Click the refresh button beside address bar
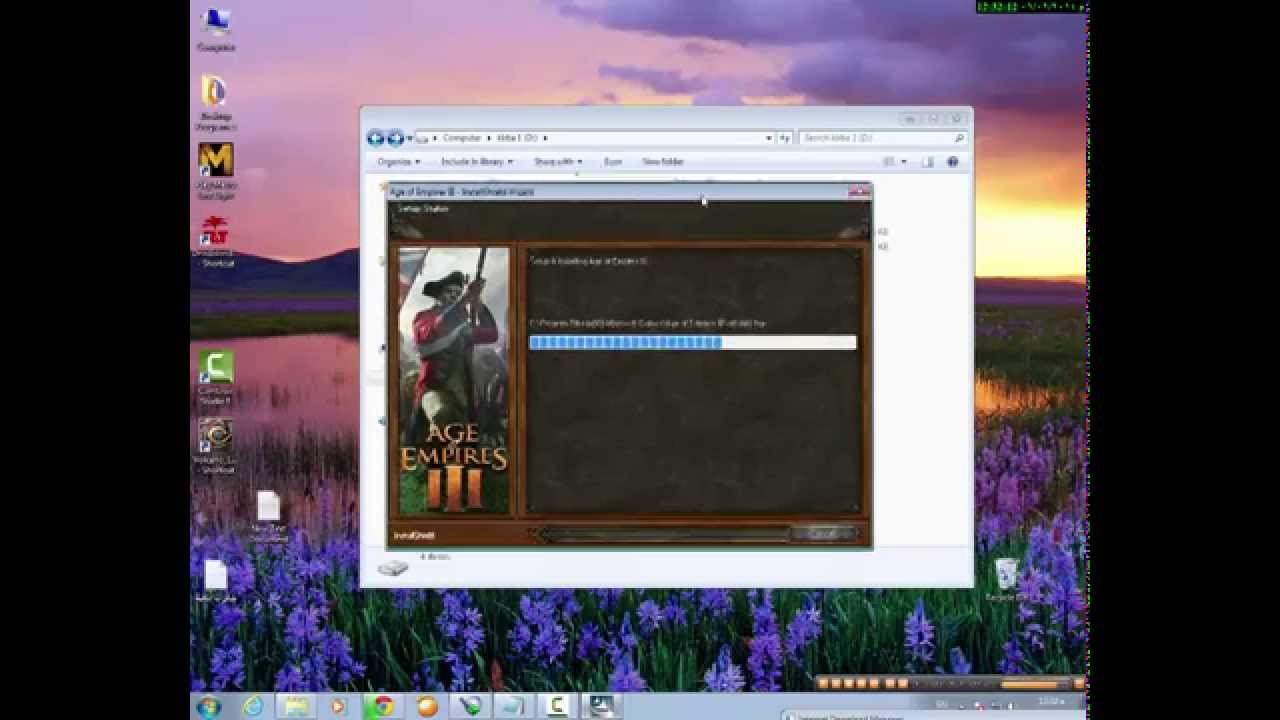1280x720 pixels. click(x=785, y=138)
